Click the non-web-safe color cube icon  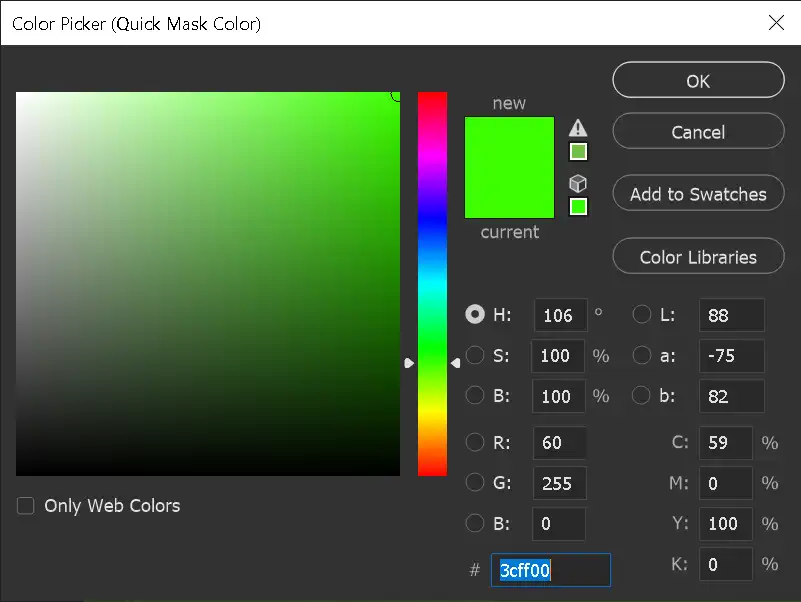[578, 182]
